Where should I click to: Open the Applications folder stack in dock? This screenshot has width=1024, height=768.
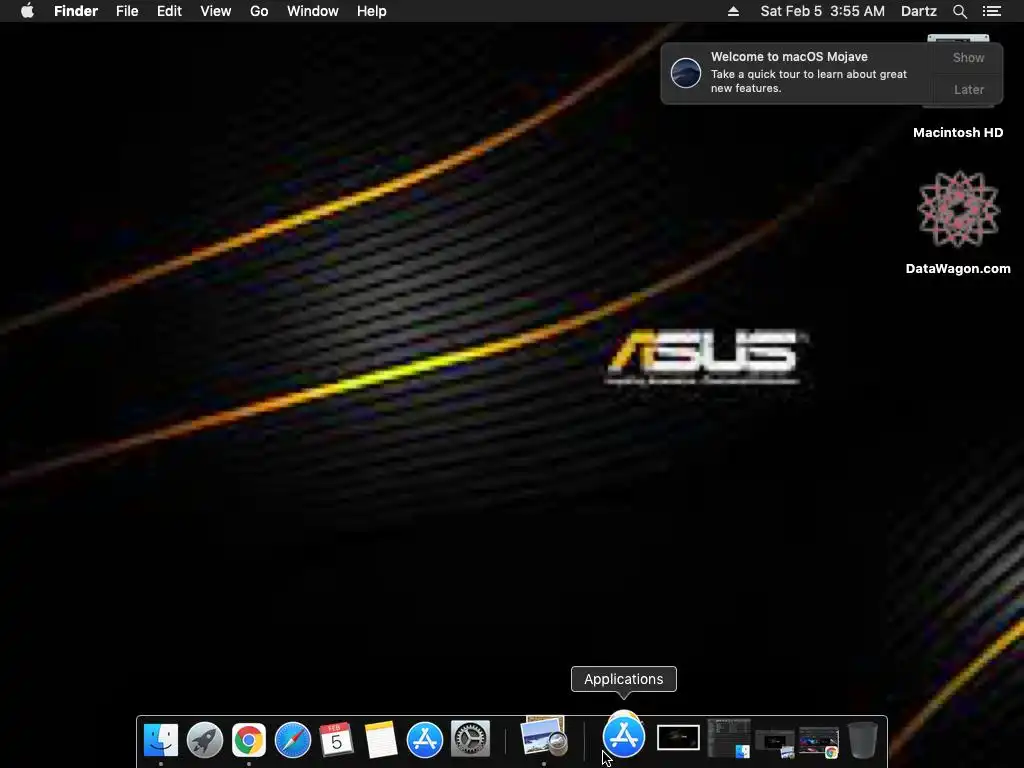[x=624, y=735]
